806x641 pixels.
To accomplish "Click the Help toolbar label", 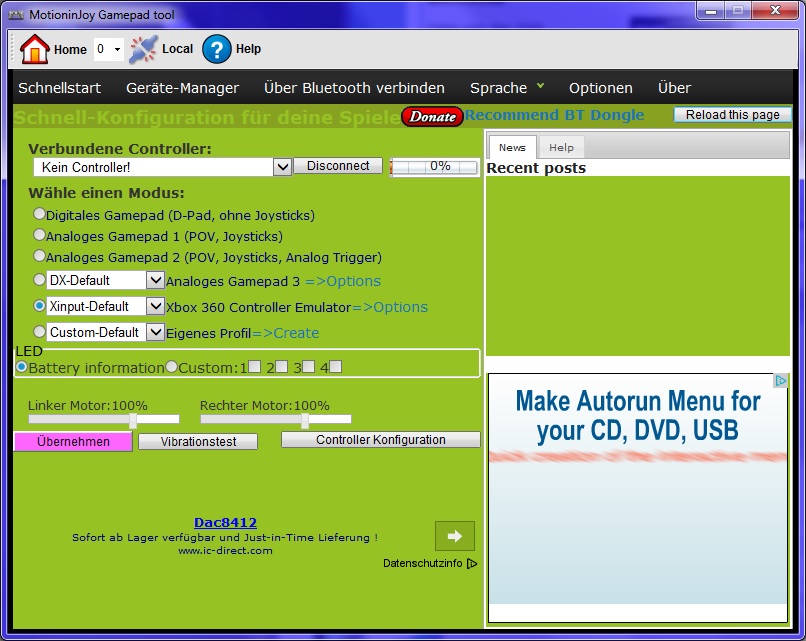I will (x=248, y=49).
